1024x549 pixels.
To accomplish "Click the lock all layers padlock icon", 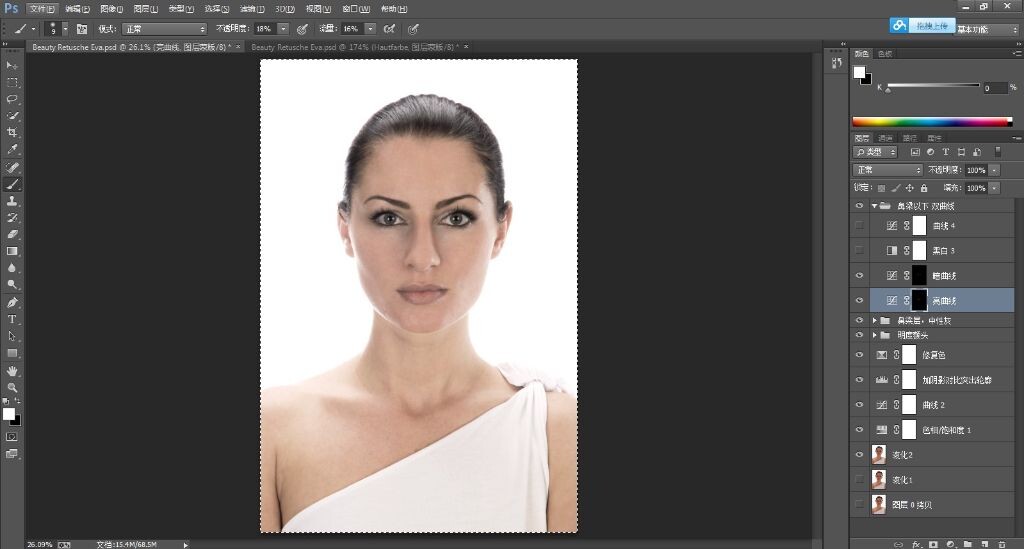I will 924,188.
